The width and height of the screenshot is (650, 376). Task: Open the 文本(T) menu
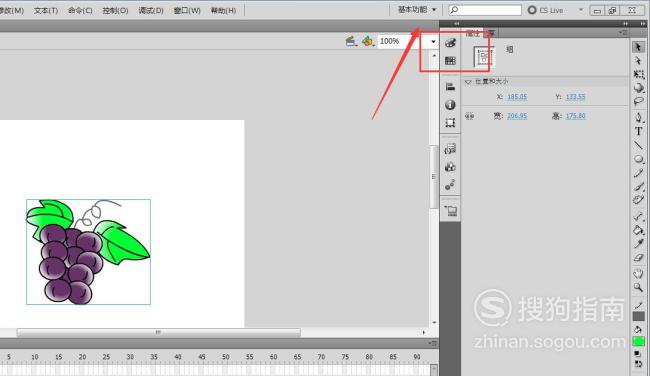point(46,10)
